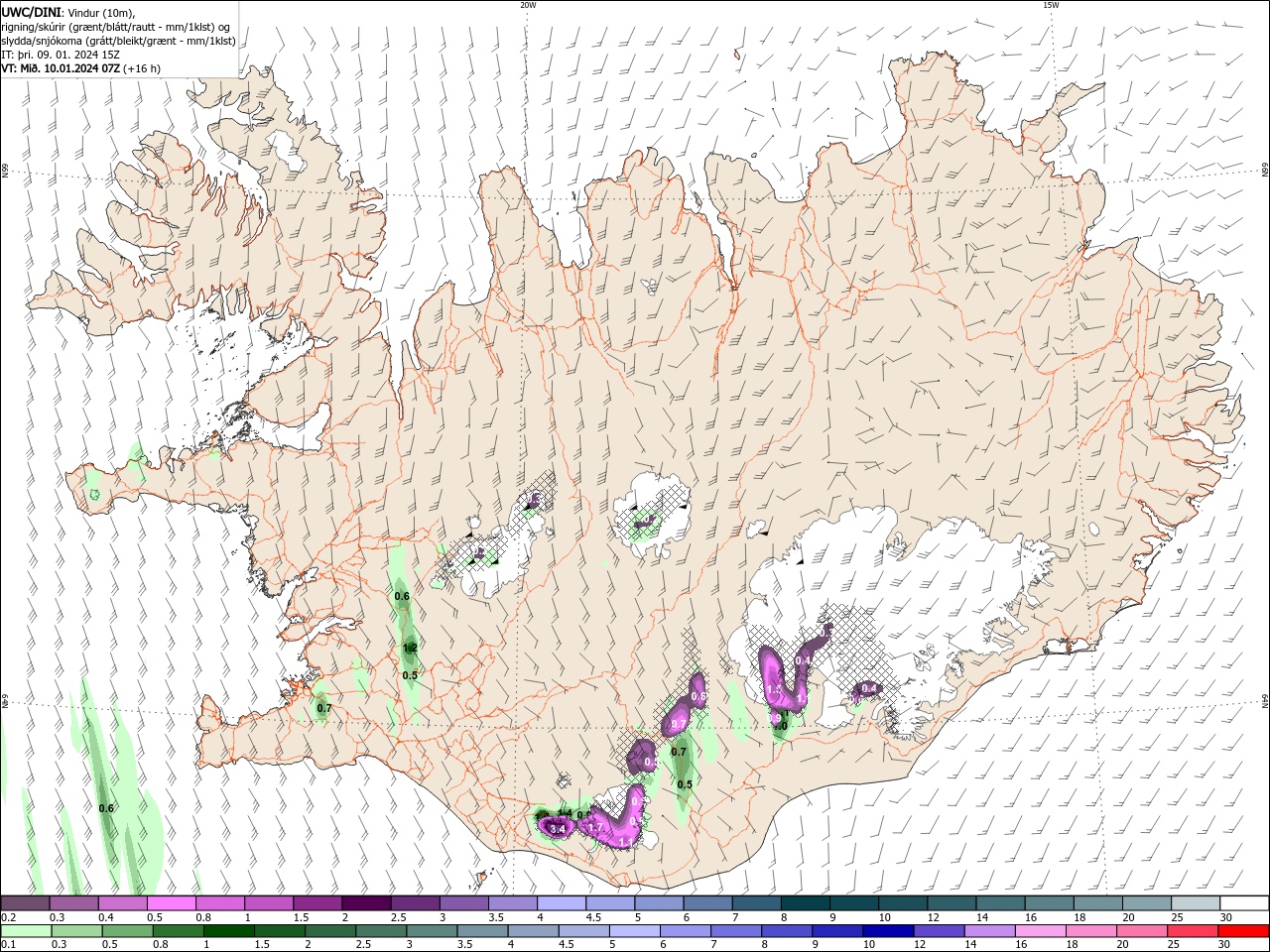
Task: Select snow scale swatch starting at 4.5
Action: pyautogui.click(x=609, y=903)
